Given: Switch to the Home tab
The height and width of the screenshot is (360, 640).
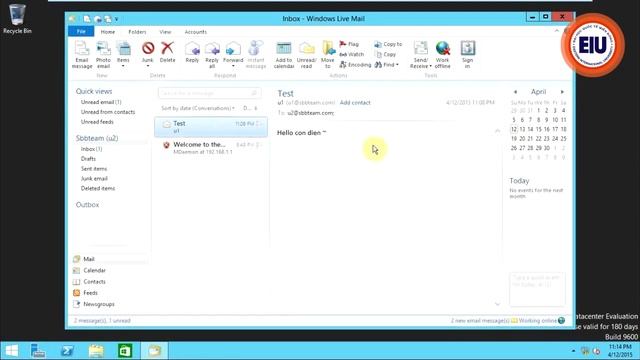Looking at the screenshot, I should [108, 31].
